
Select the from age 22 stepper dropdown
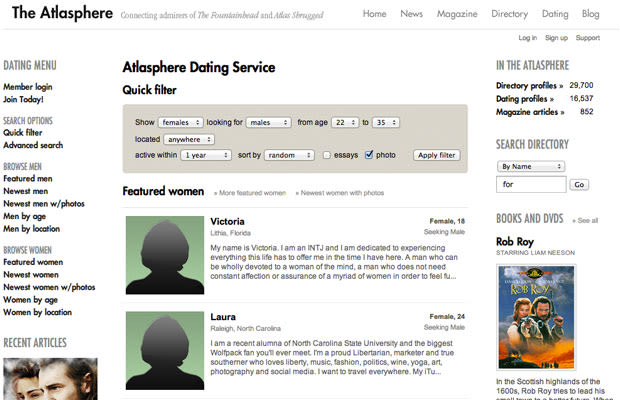tap(345, 123)
